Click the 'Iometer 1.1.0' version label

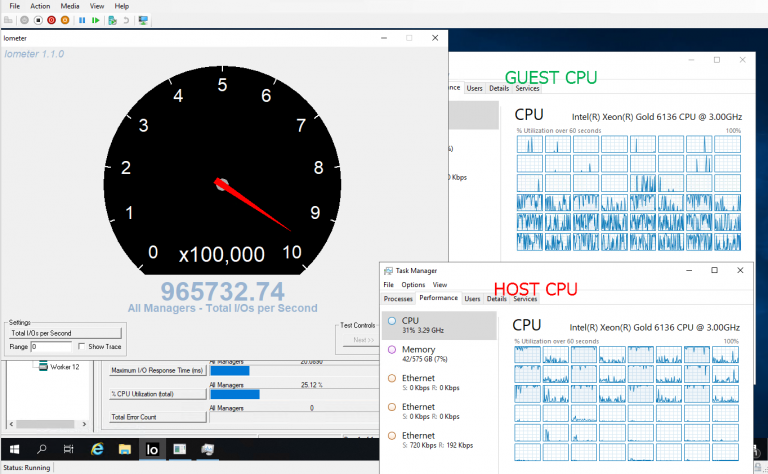(x=34, y=54)
